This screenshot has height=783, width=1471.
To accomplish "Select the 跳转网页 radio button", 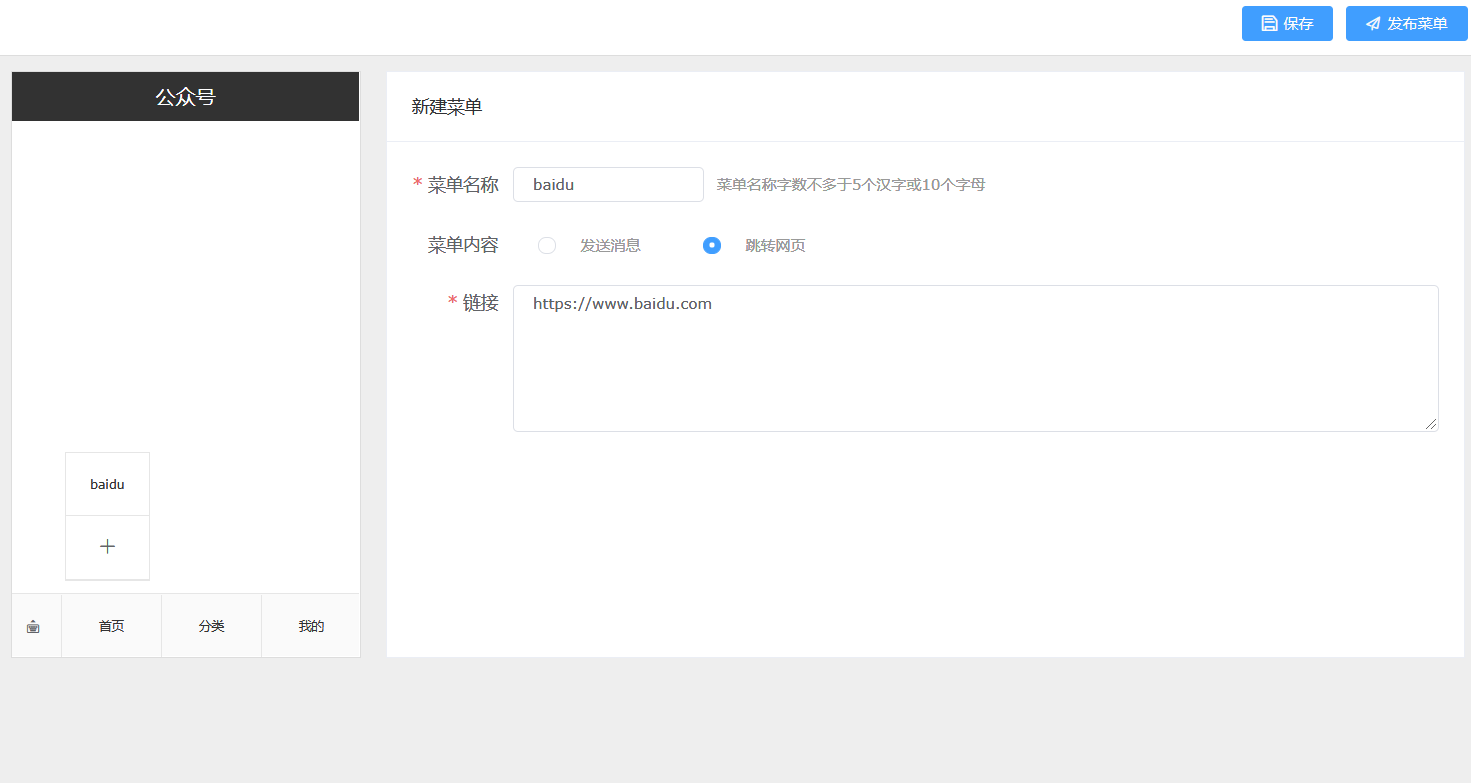I will (712, 245).
